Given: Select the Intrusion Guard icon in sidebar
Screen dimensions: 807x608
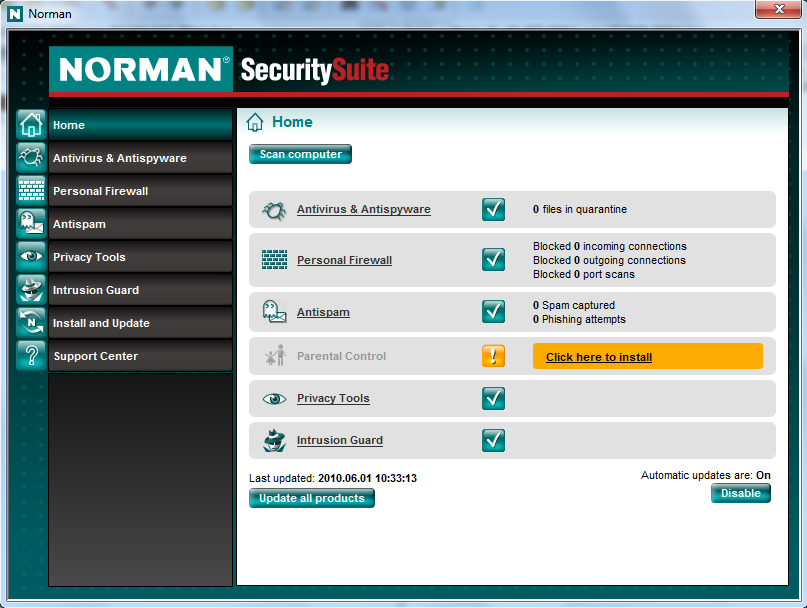Looking at the screenshot, I should [x=31, y=290].
